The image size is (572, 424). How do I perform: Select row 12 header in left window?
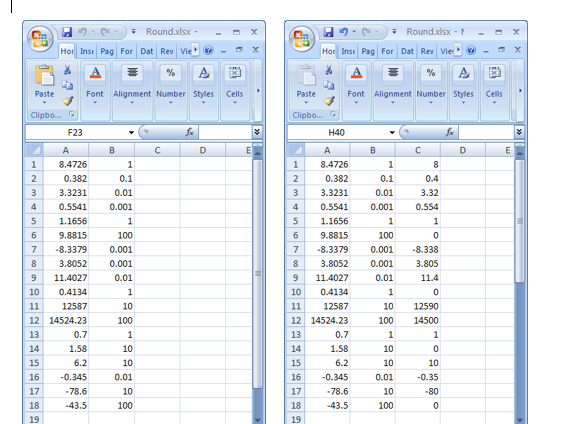(34, 320)
